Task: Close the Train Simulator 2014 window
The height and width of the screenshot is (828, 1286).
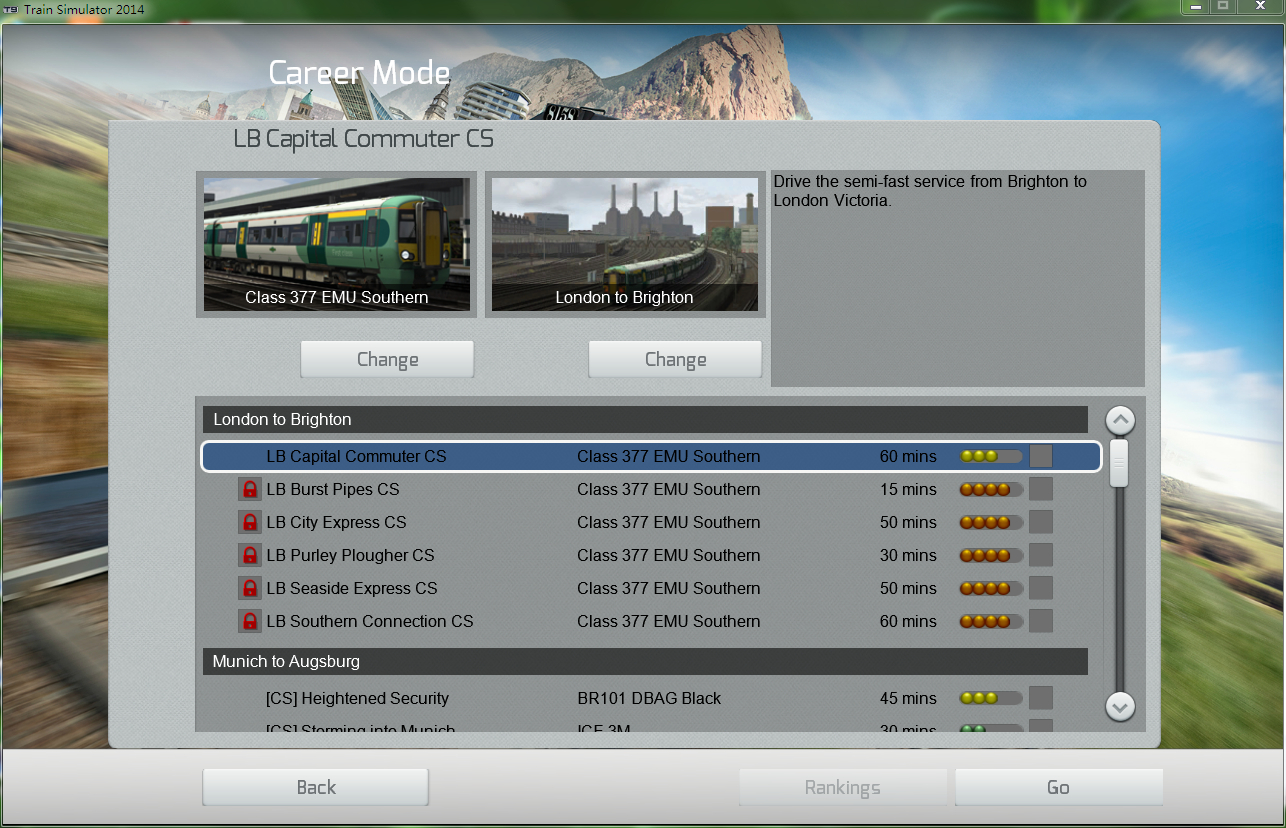Action: coord(1259,7)
